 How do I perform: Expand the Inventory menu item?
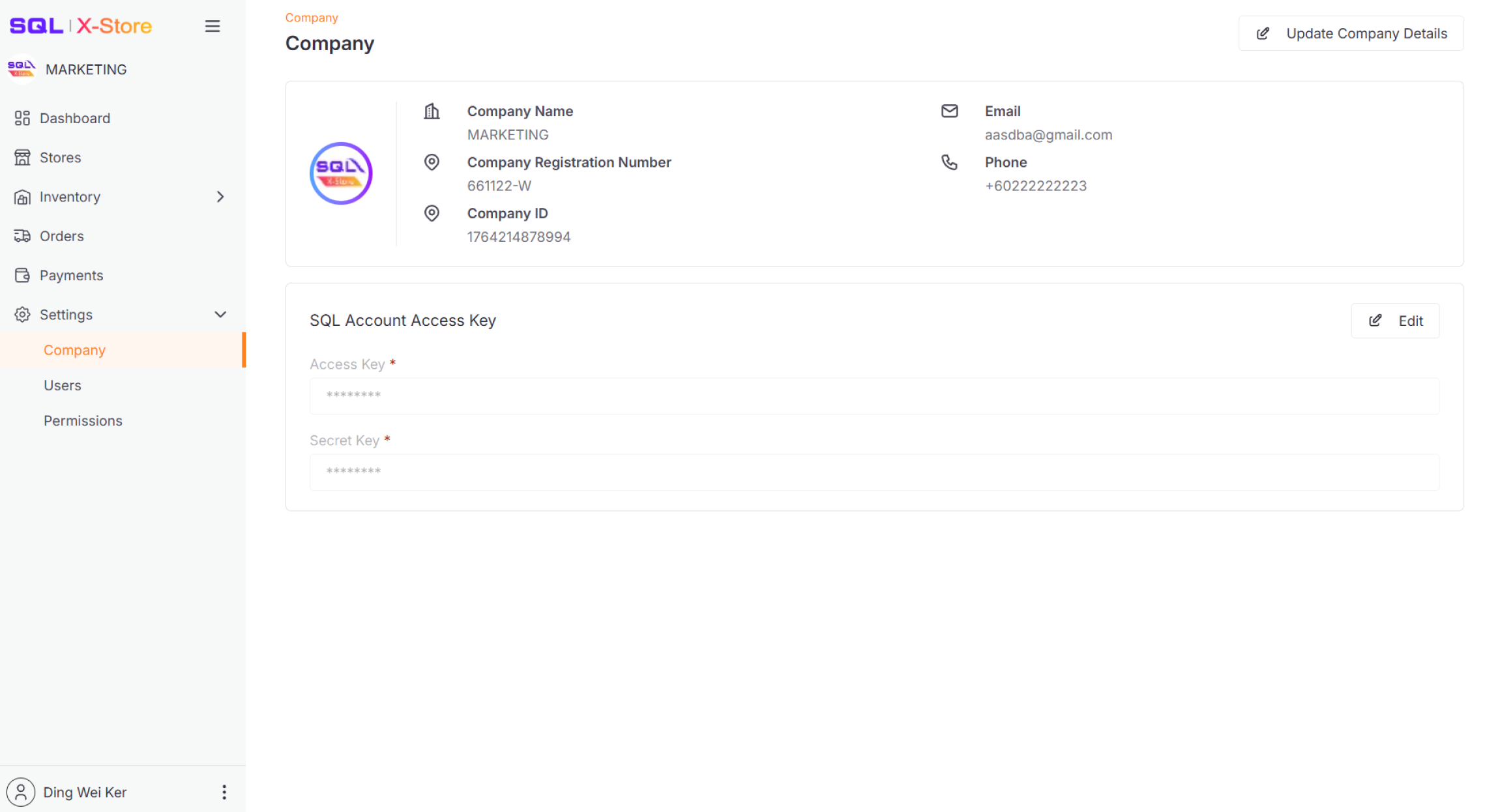pos(70,197)
